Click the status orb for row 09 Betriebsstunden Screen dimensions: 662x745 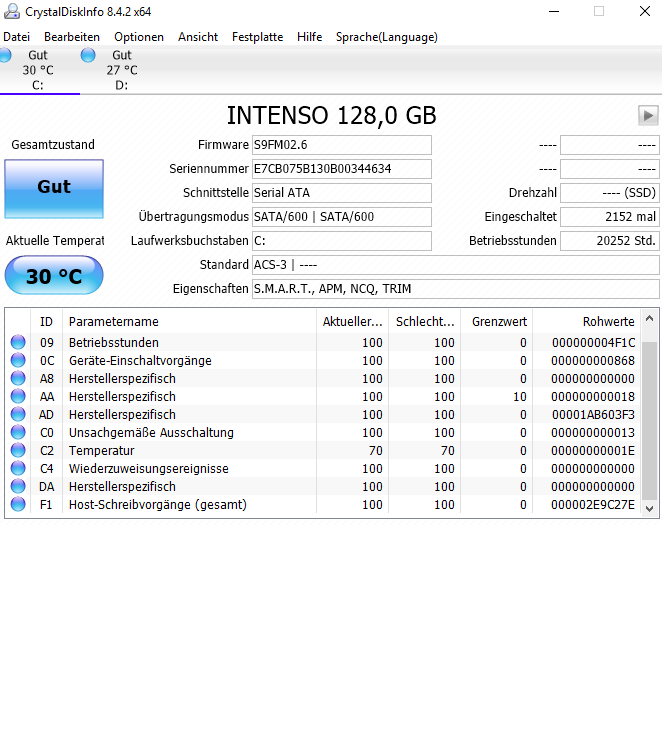point(18,342)
